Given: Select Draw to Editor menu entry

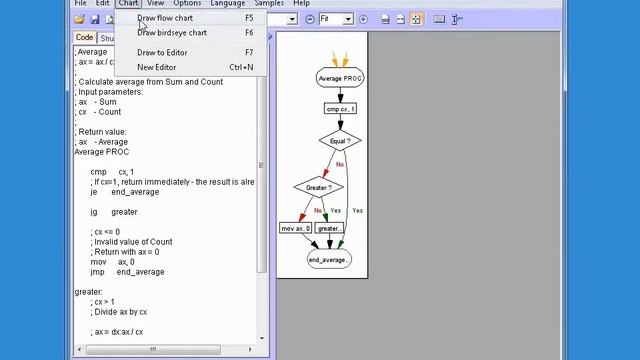Looking at the screenshot, I should [x=191, y=53].
